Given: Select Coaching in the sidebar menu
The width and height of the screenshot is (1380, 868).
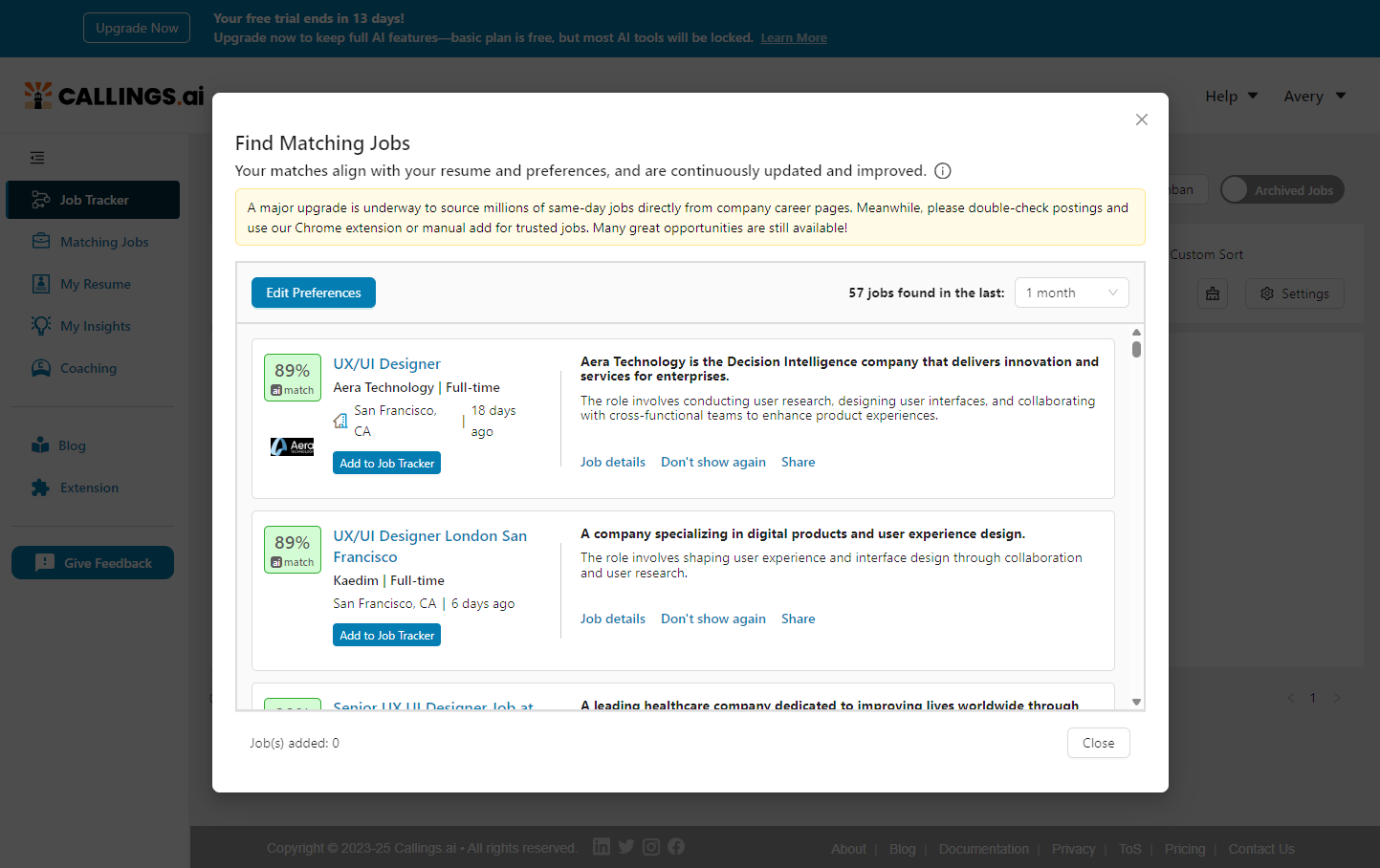Looking at the screenshot, I should point(40,367).
